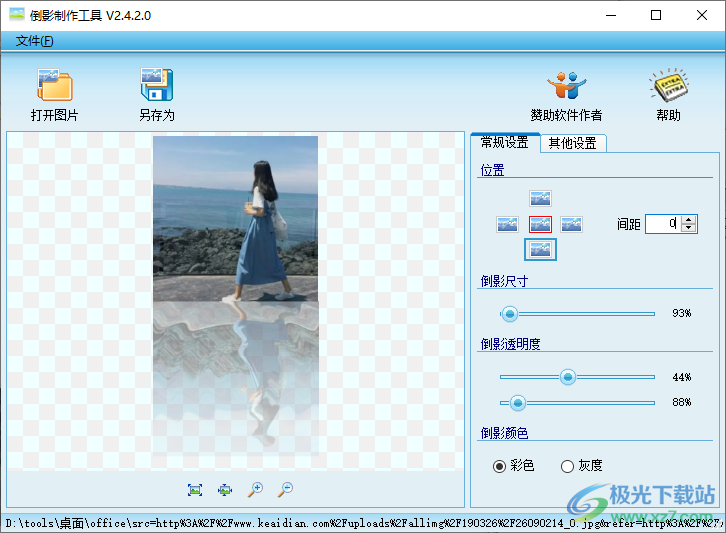Zoom in the preview image
This screenshot has width=726, height=533.
255,489
